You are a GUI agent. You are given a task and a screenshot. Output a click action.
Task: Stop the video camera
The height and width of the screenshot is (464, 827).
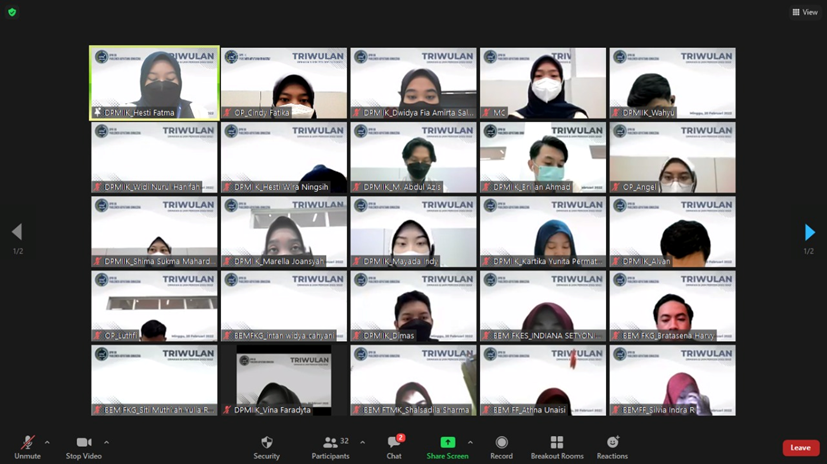(84, 446)
